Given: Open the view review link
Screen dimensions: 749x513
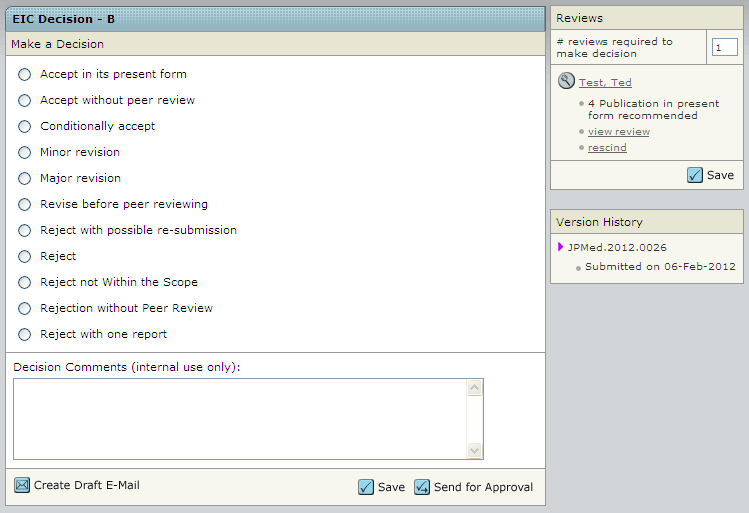Looking at the screenshot, I should pyautogui.click(x=618, y=132).
